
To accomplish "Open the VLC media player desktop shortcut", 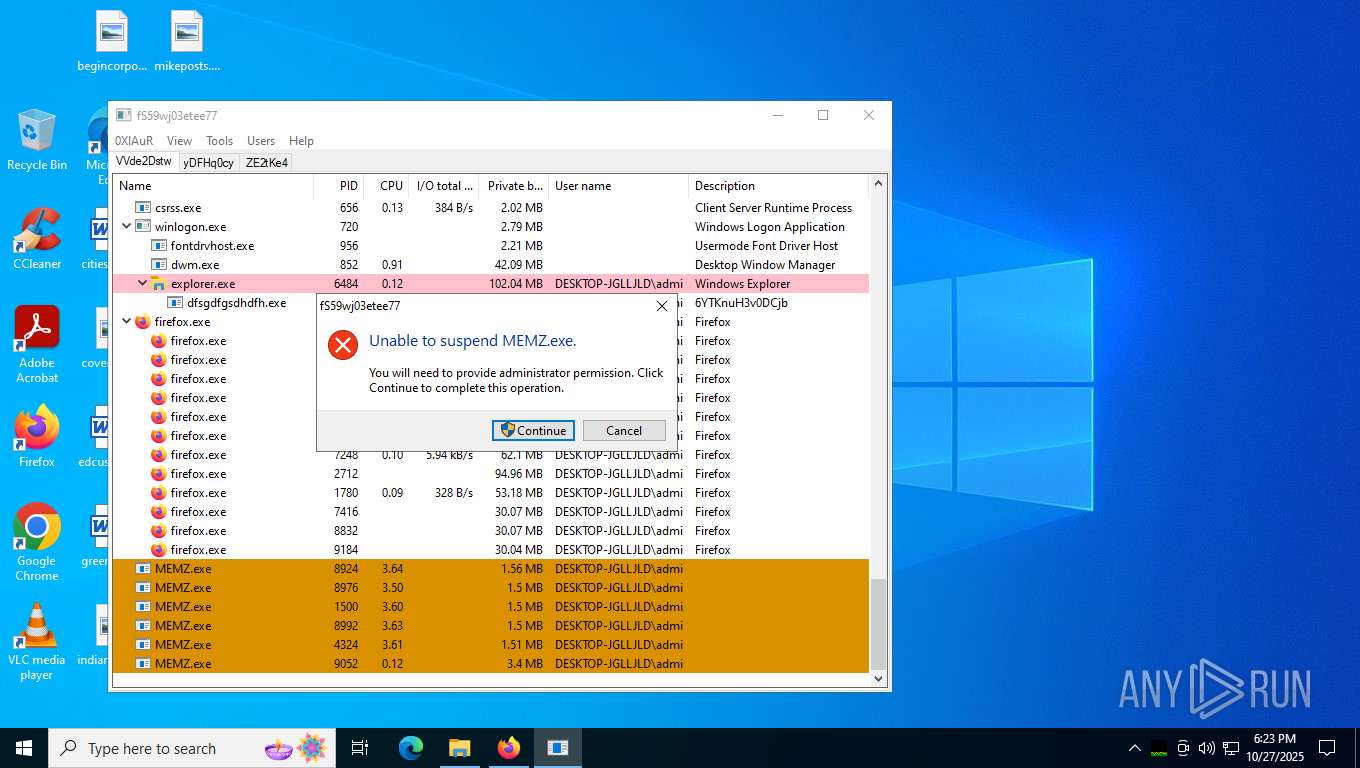I will coord(37,641).
